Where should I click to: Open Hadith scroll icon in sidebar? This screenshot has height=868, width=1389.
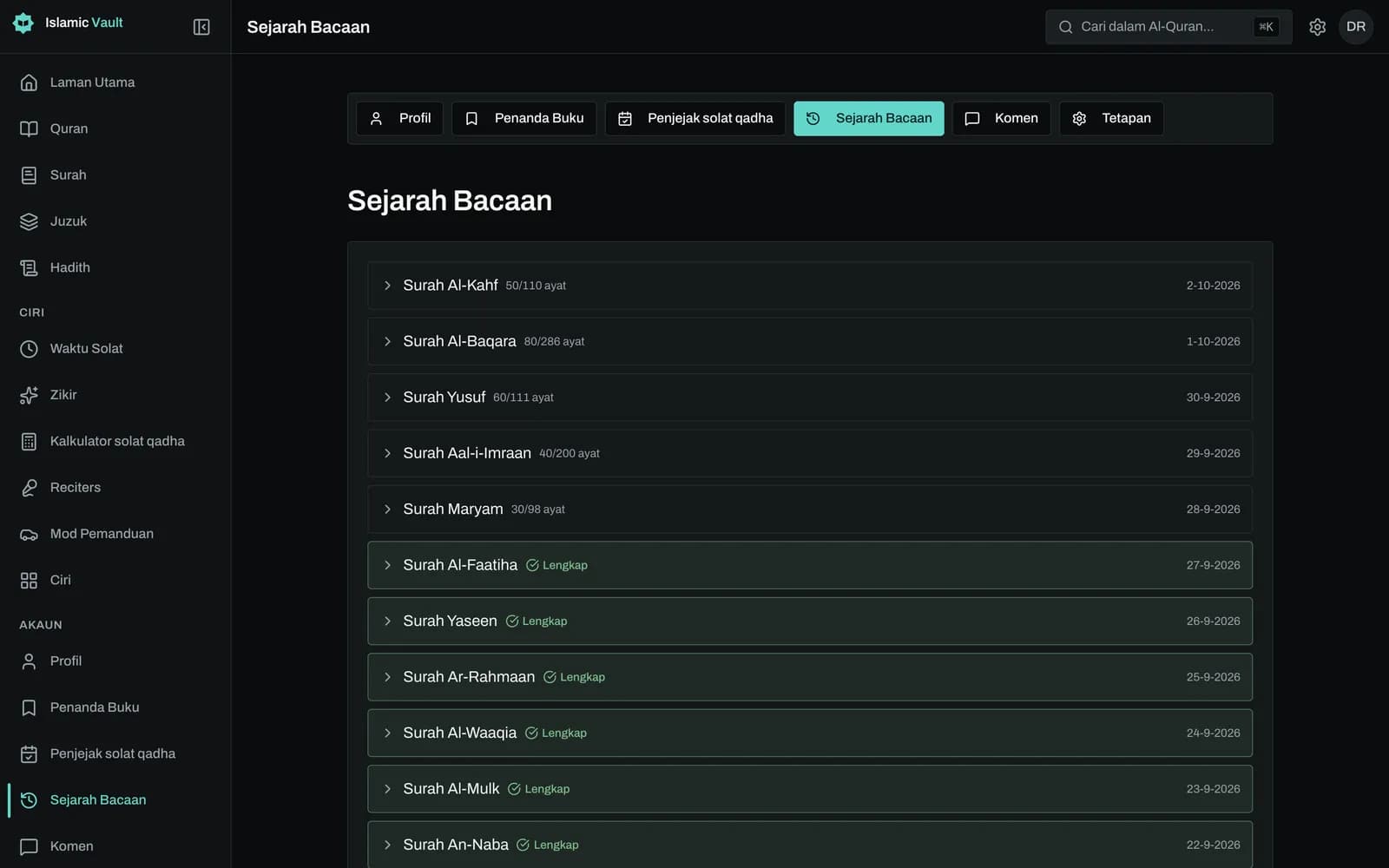pos(29,267)
